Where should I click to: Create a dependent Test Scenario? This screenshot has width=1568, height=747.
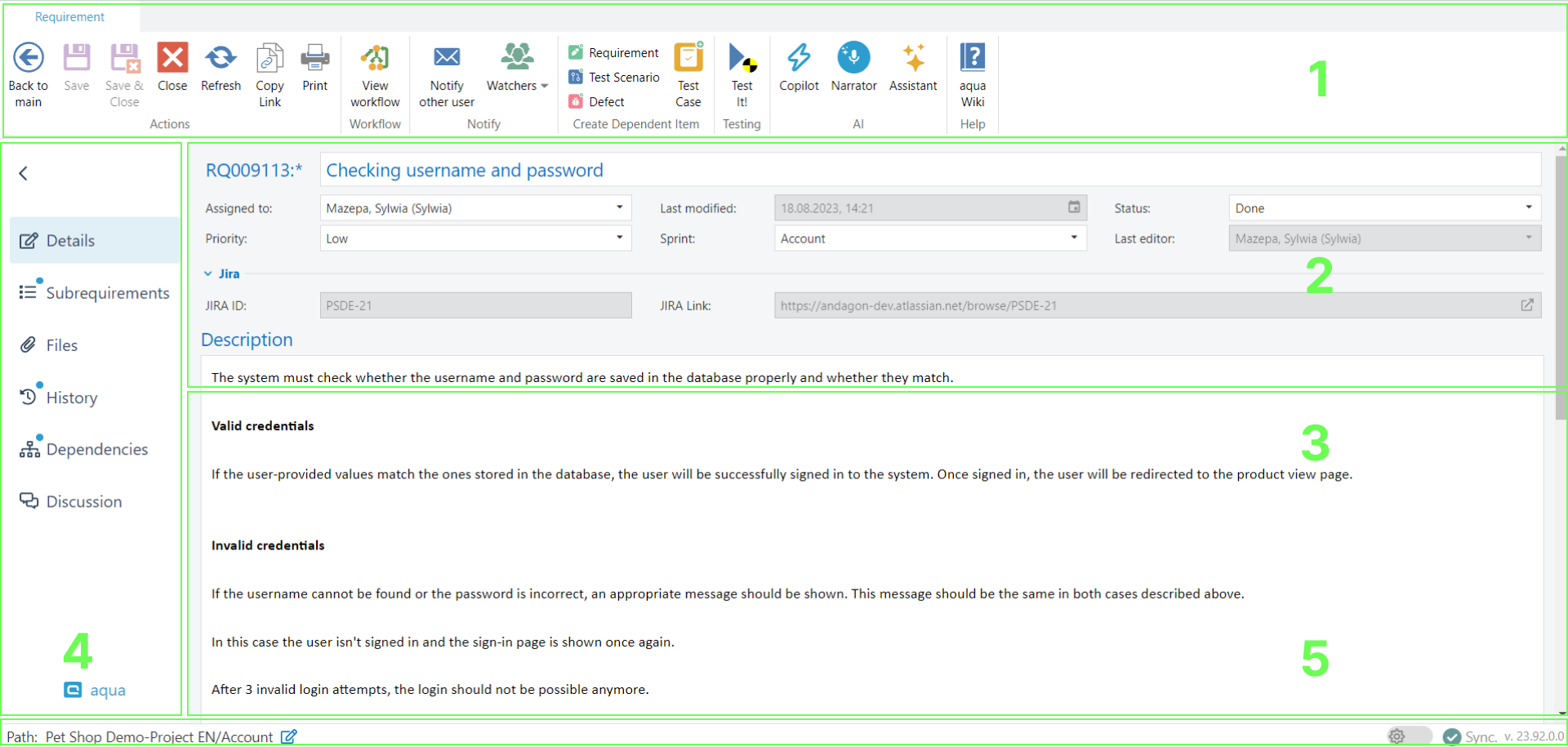click(623, 78)
